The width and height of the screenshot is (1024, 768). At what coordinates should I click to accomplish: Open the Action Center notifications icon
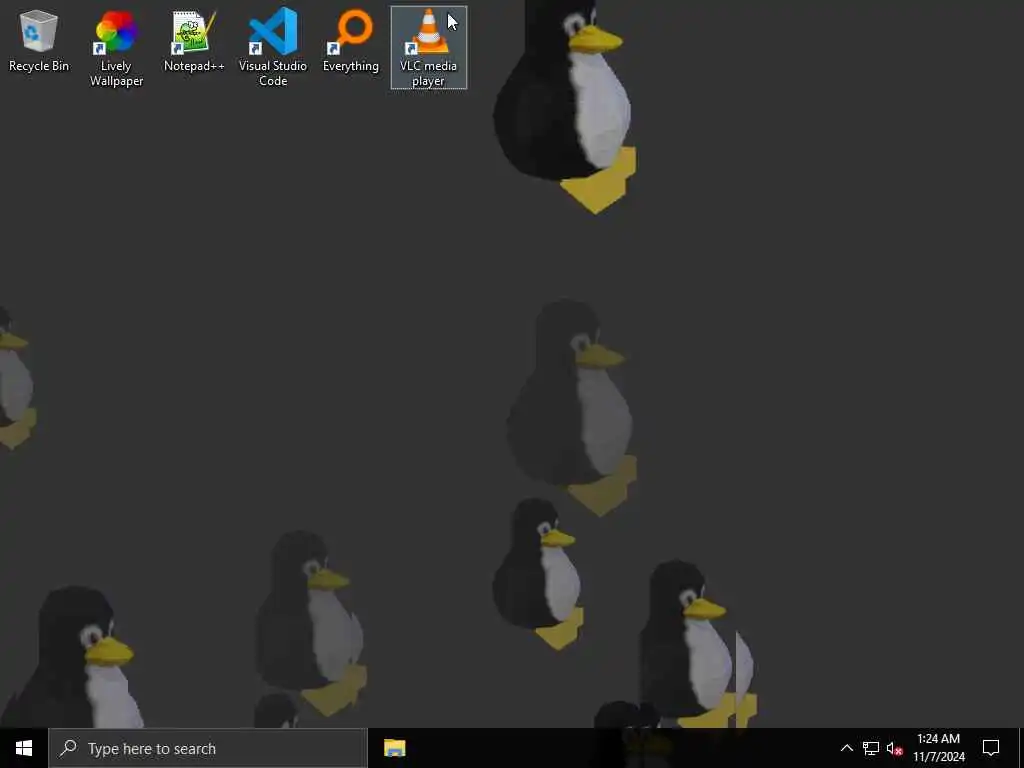[991, 748]
